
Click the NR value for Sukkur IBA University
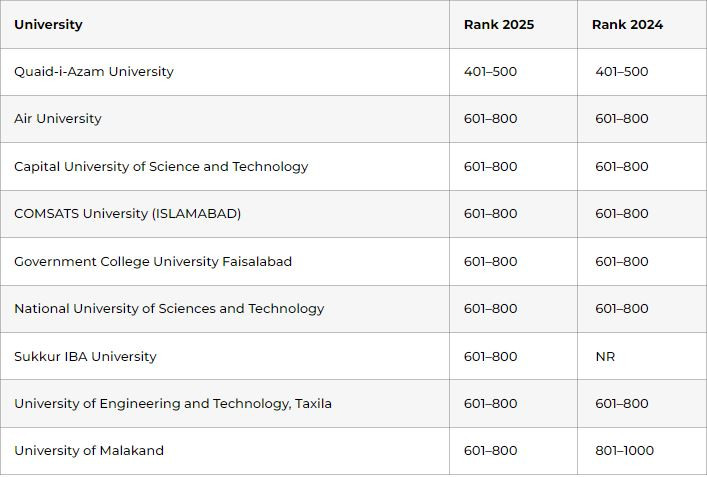coord(605,357)
